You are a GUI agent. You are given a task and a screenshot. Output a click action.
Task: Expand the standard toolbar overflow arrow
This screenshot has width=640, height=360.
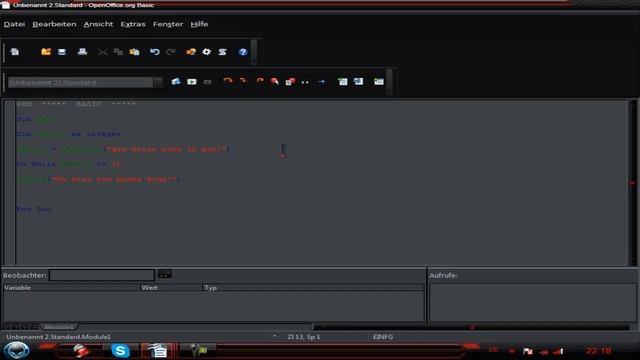pos(254,60)
